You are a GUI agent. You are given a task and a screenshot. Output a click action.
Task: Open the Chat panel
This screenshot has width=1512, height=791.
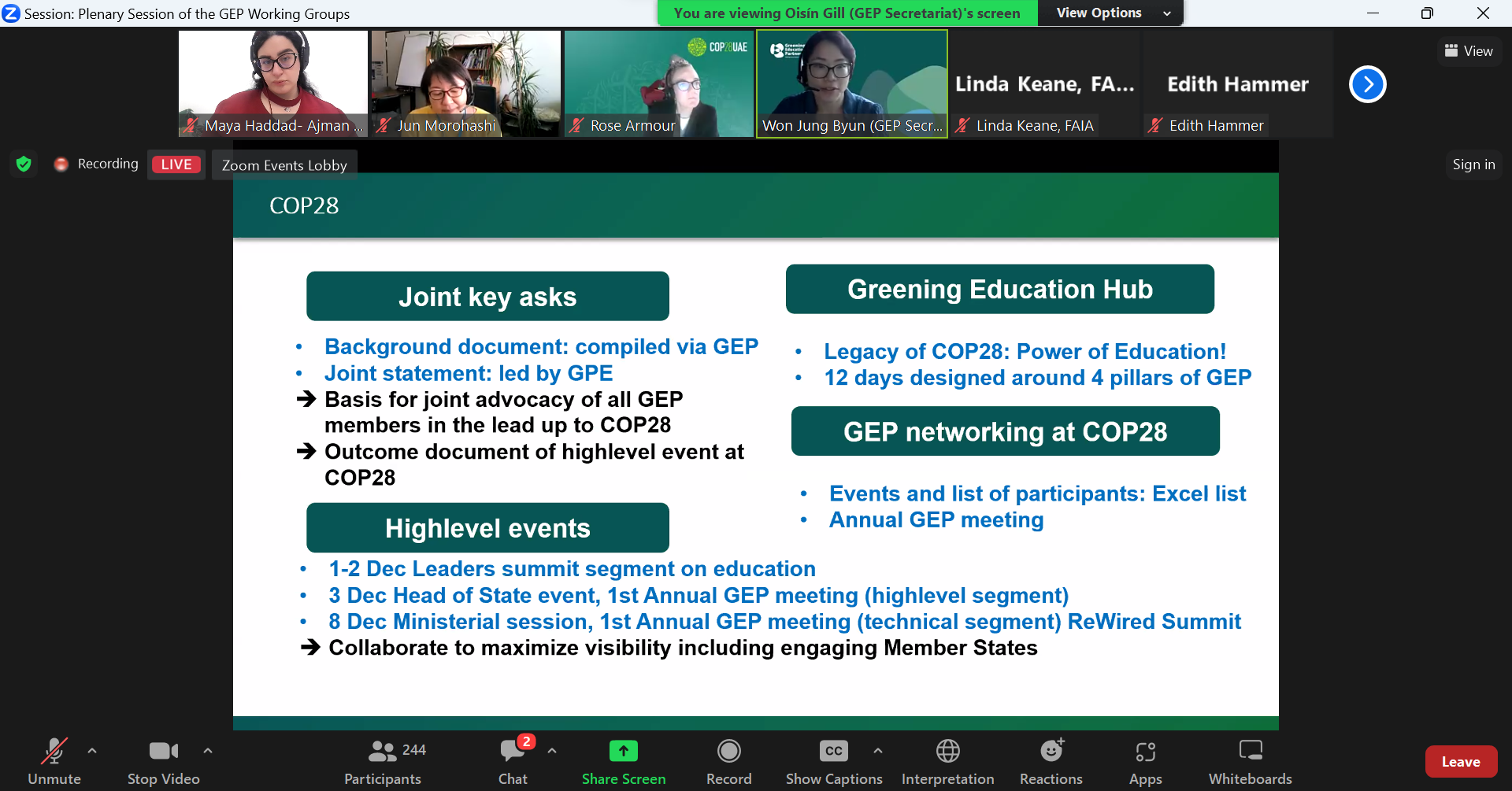click(x=513, y=752)
